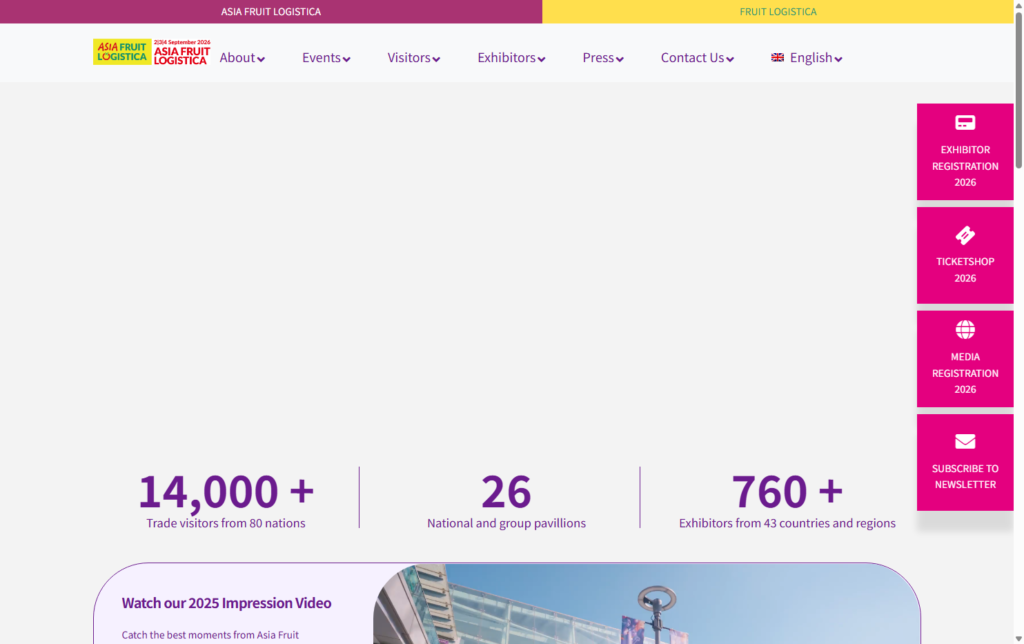This screenshot has height=644, width=1024.
Task: Click the 2025 impression video thumbnail
Action: coord(645,605)
